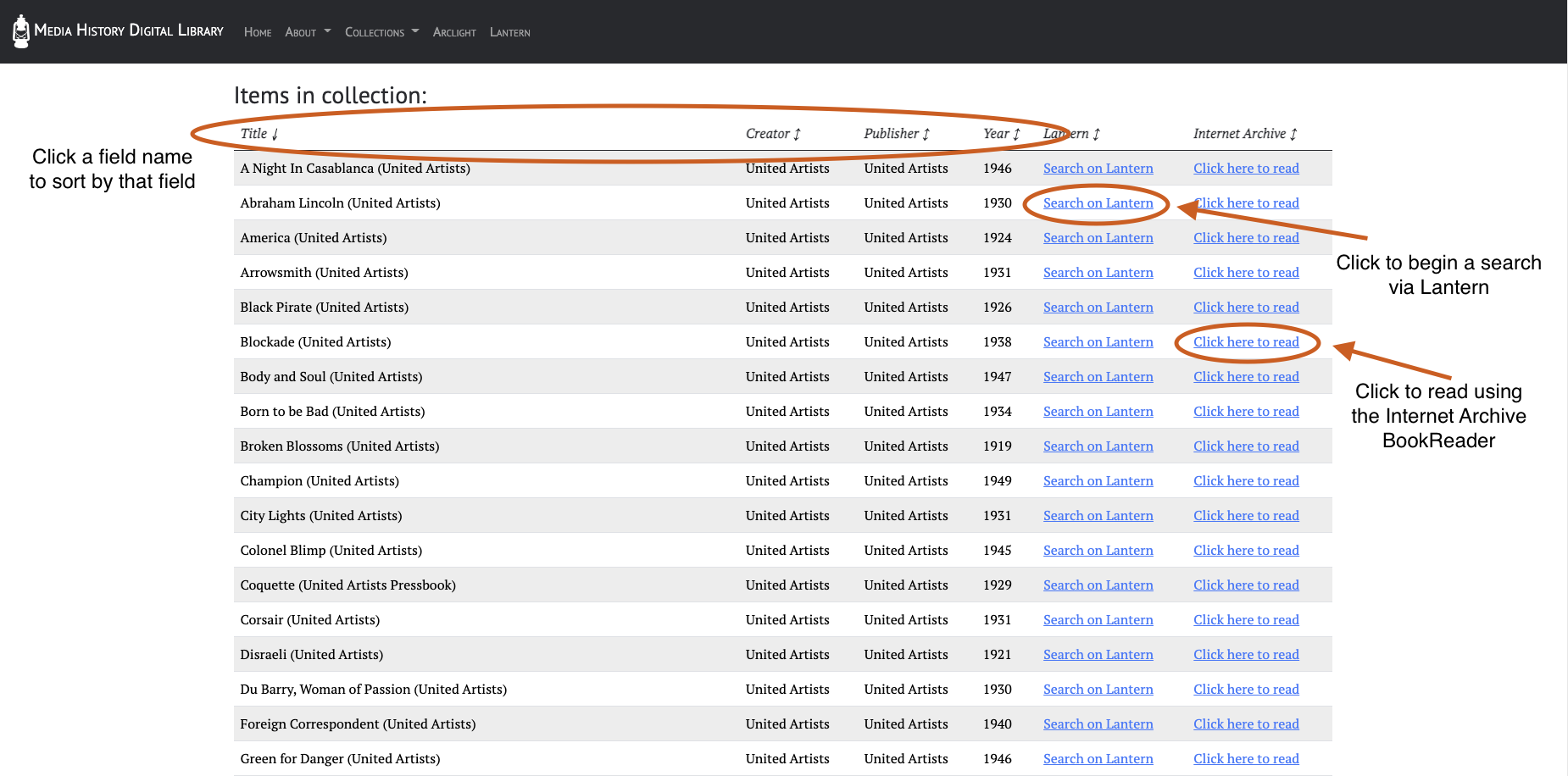Viewport: 1568px width, 776px height.
Task: Click here to read Du Barry, Woman of Passion
Action: click(x=1246, y=690)
